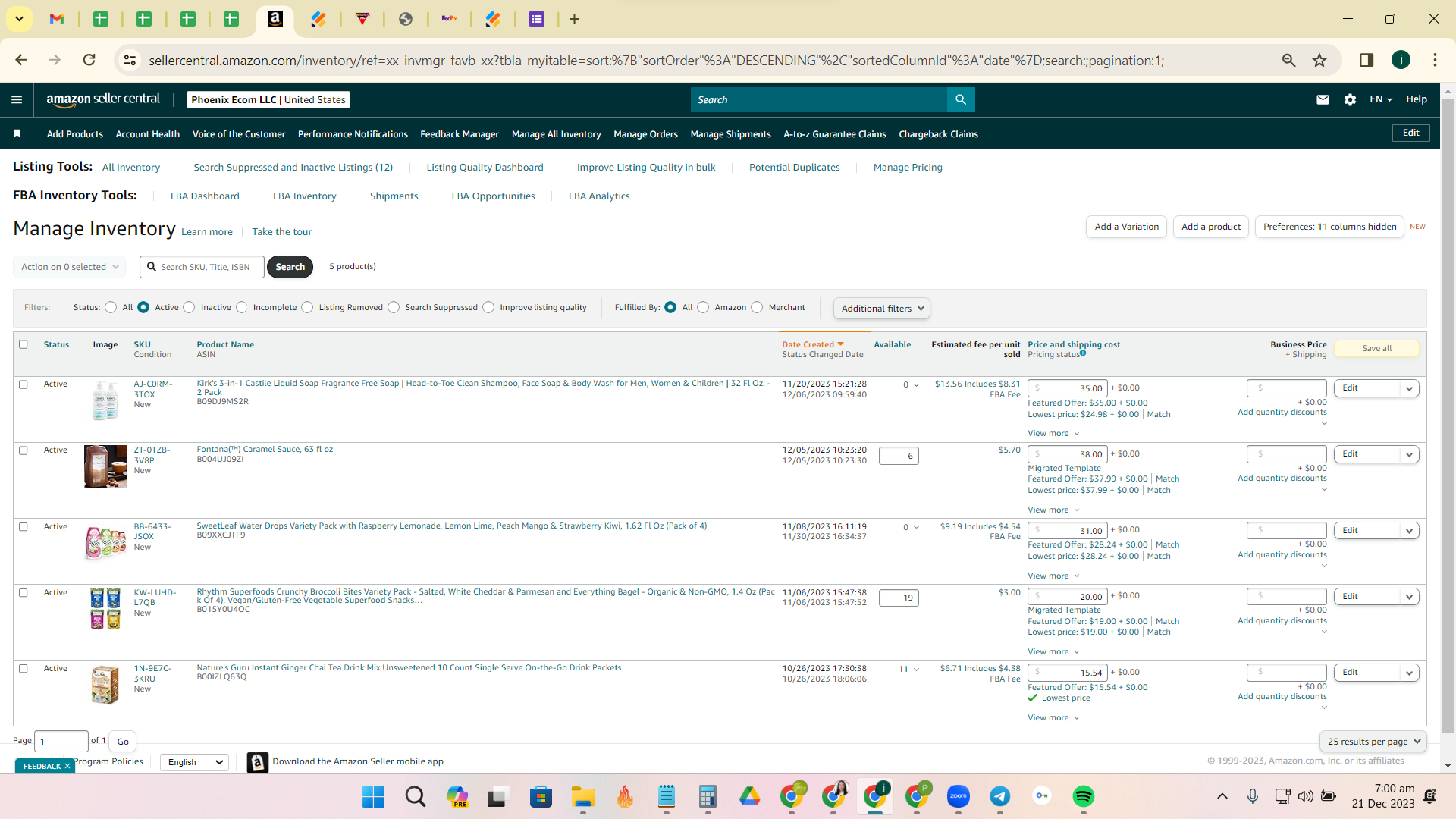
Task: Open Windows Start menu
Action: (x=373, y=796)
